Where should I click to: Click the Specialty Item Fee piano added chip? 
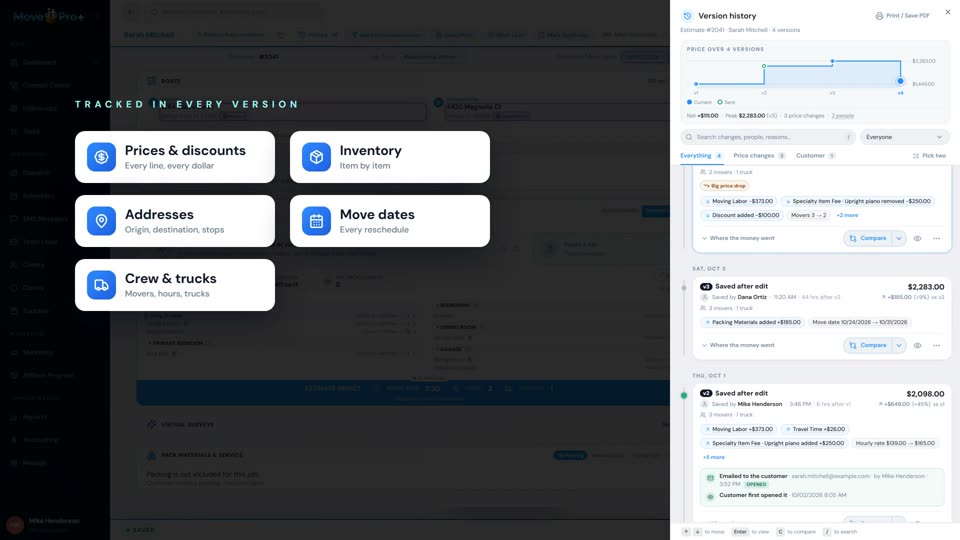click(774, 443)
